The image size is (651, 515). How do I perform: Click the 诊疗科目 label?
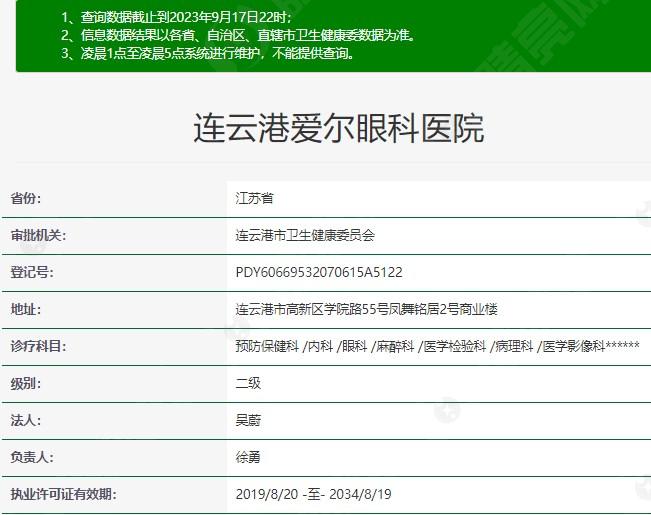coord(38,346)
